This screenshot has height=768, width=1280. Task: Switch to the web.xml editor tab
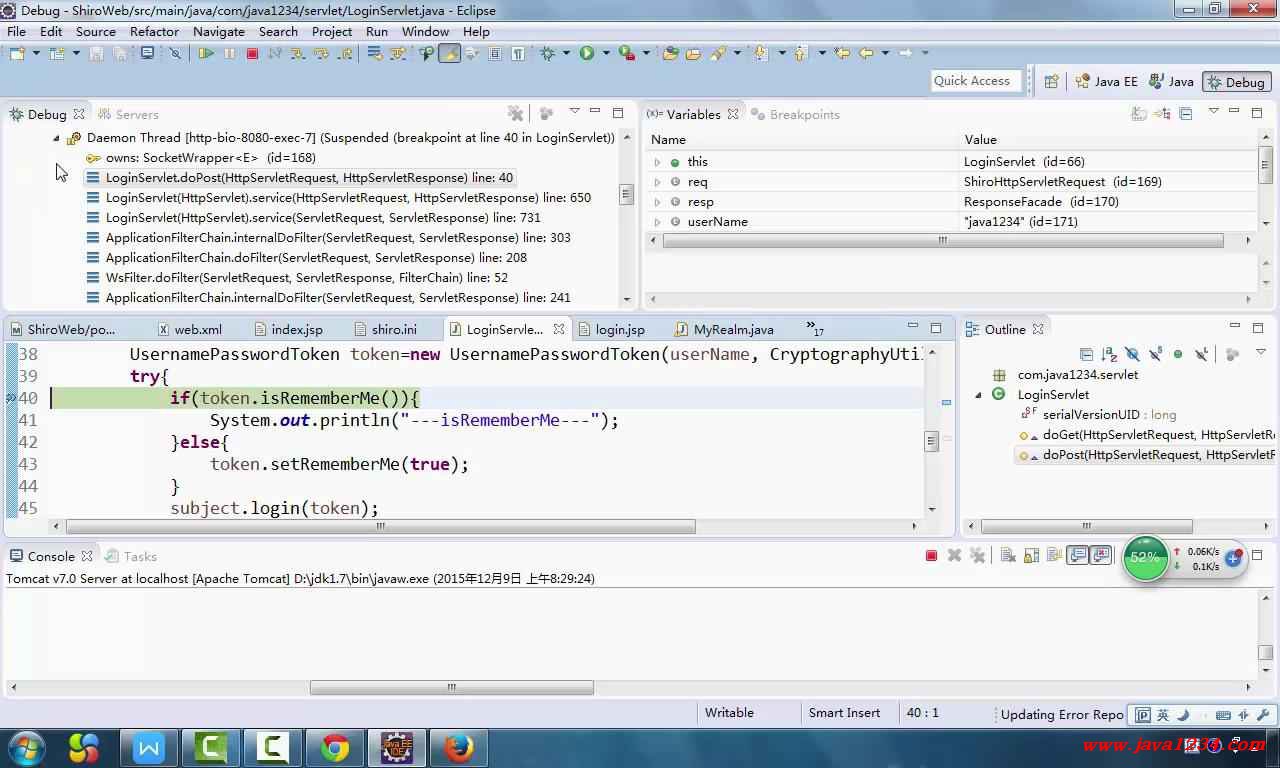[x=190, y=329]
